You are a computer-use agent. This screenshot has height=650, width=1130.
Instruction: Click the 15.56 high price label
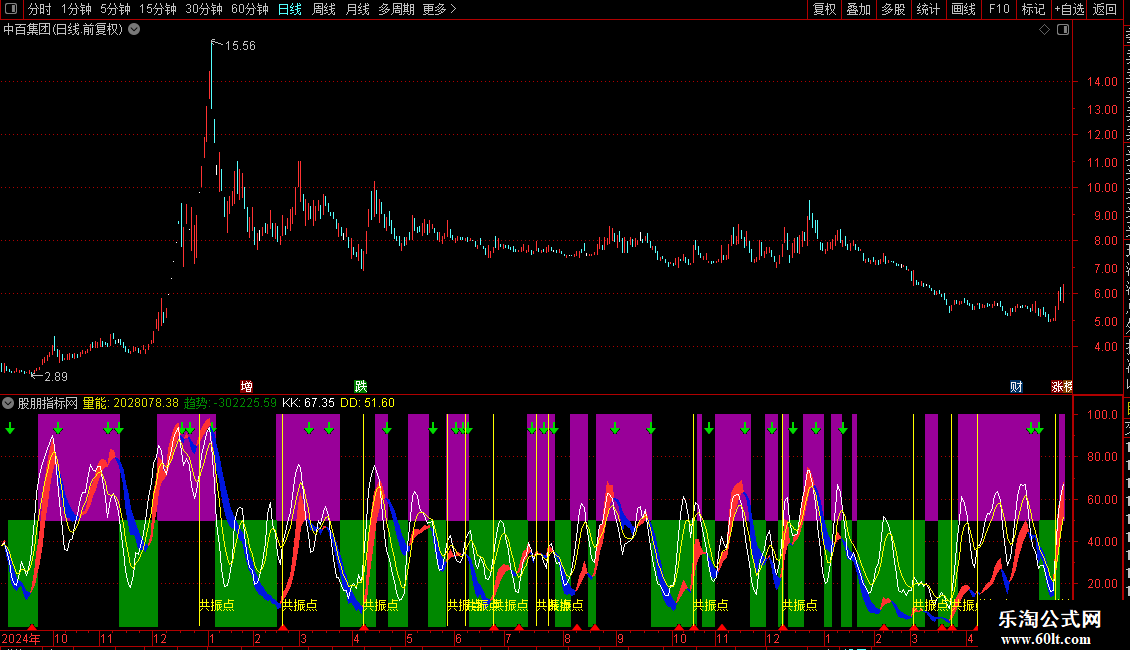[240, 45]
